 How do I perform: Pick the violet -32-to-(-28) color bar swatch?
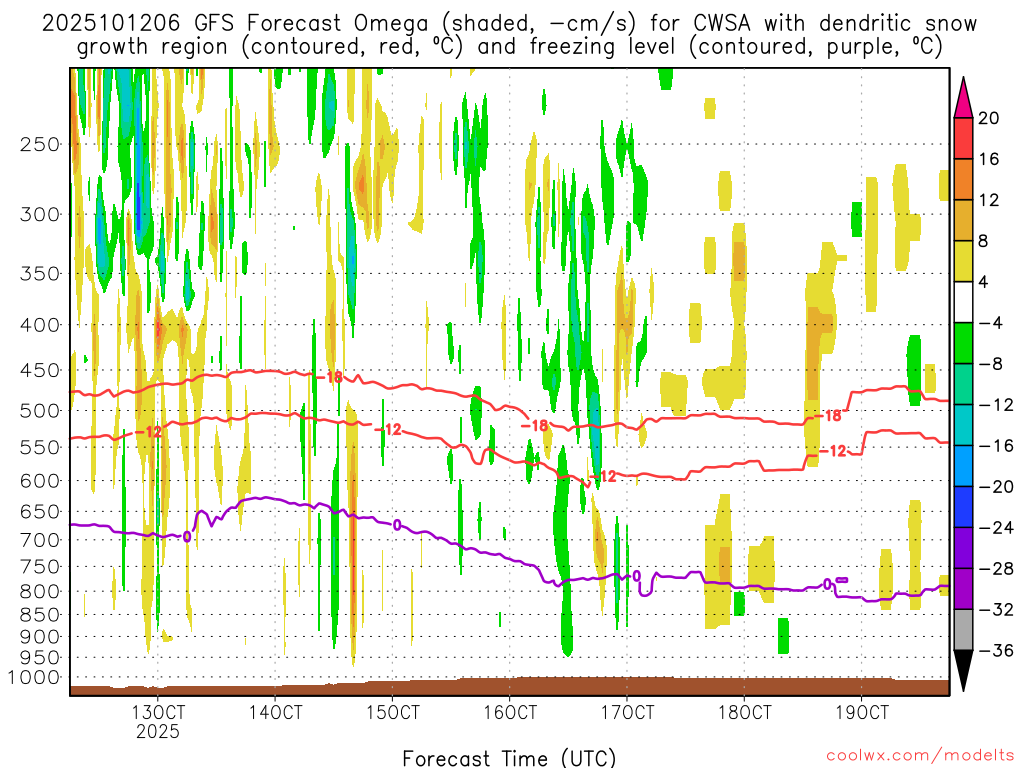[x=963, y=589]
